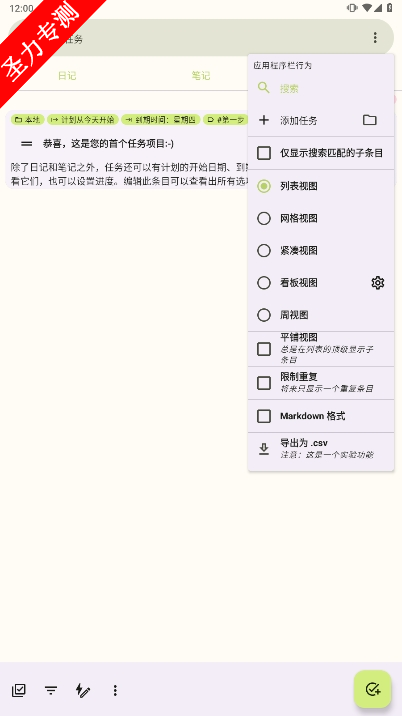Tap the multi-select checklist icon in bottom bar

(x=19, y=690)
